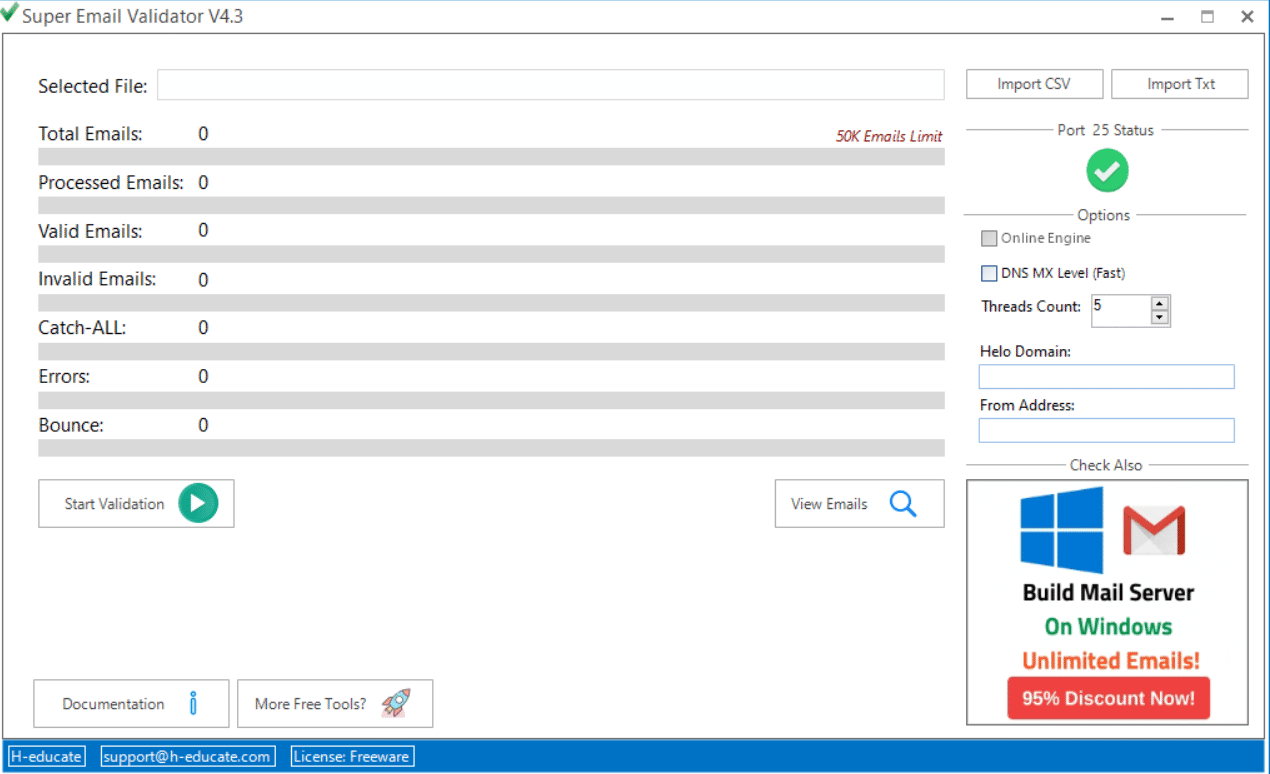Click the Unlimited Emails! ad text
This screenshot has width=1270, height=774.
tap(1110, 660)
